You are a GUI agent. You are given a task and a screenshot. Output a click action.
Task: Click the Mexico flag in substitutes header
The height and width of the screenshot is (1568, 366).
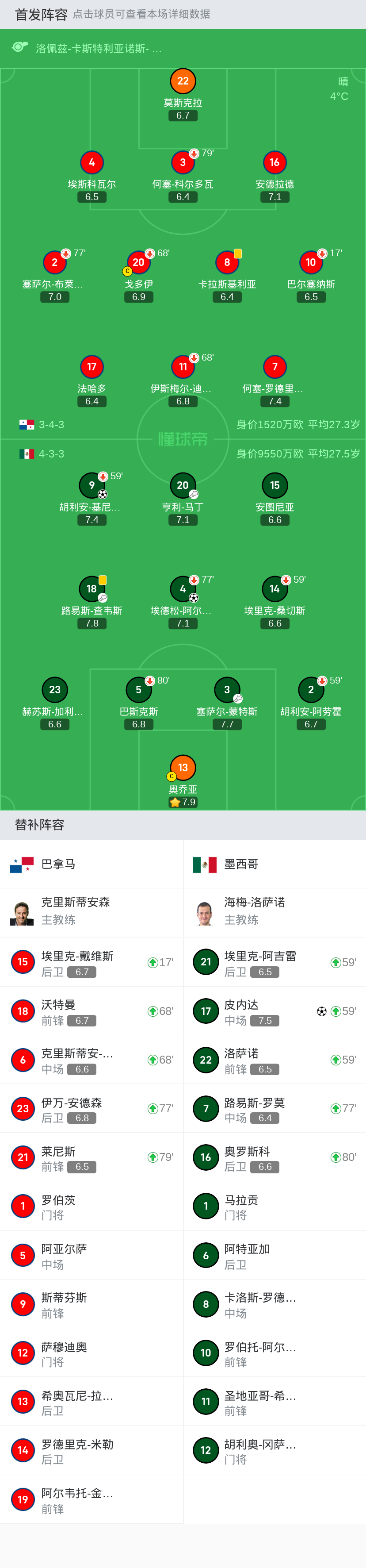(x=204, y=865)
